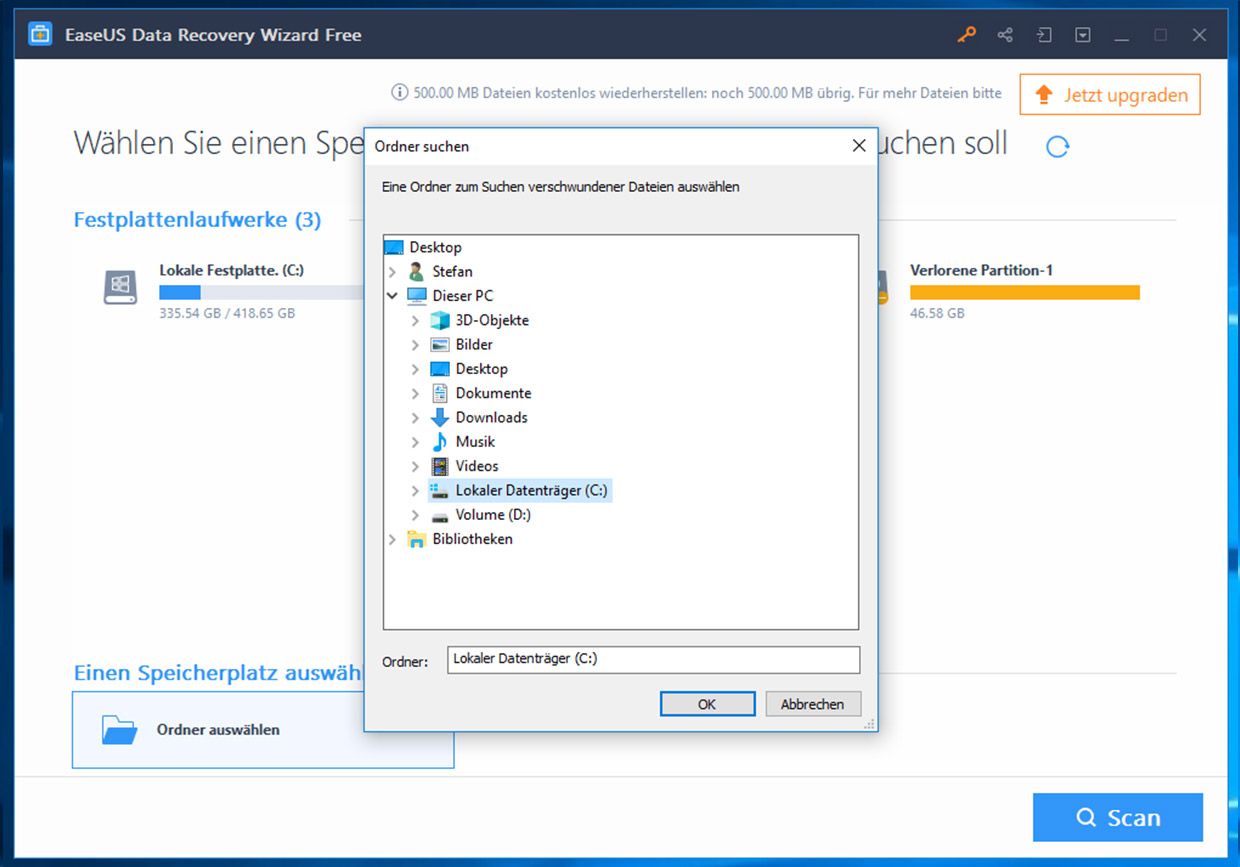
Task: Click the Verlorene Partition-1 usage bar
Action: [1025, 292]
